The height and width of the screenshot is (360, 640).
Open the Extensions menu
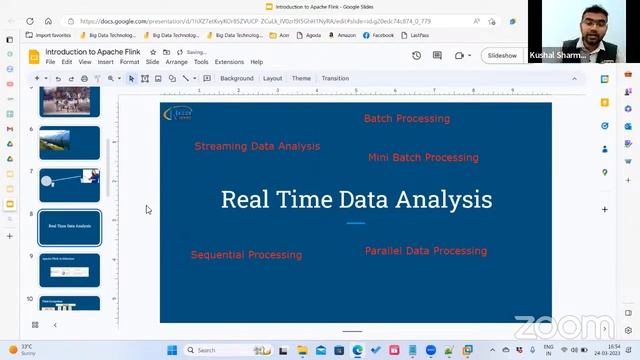[x=229, y=62]
